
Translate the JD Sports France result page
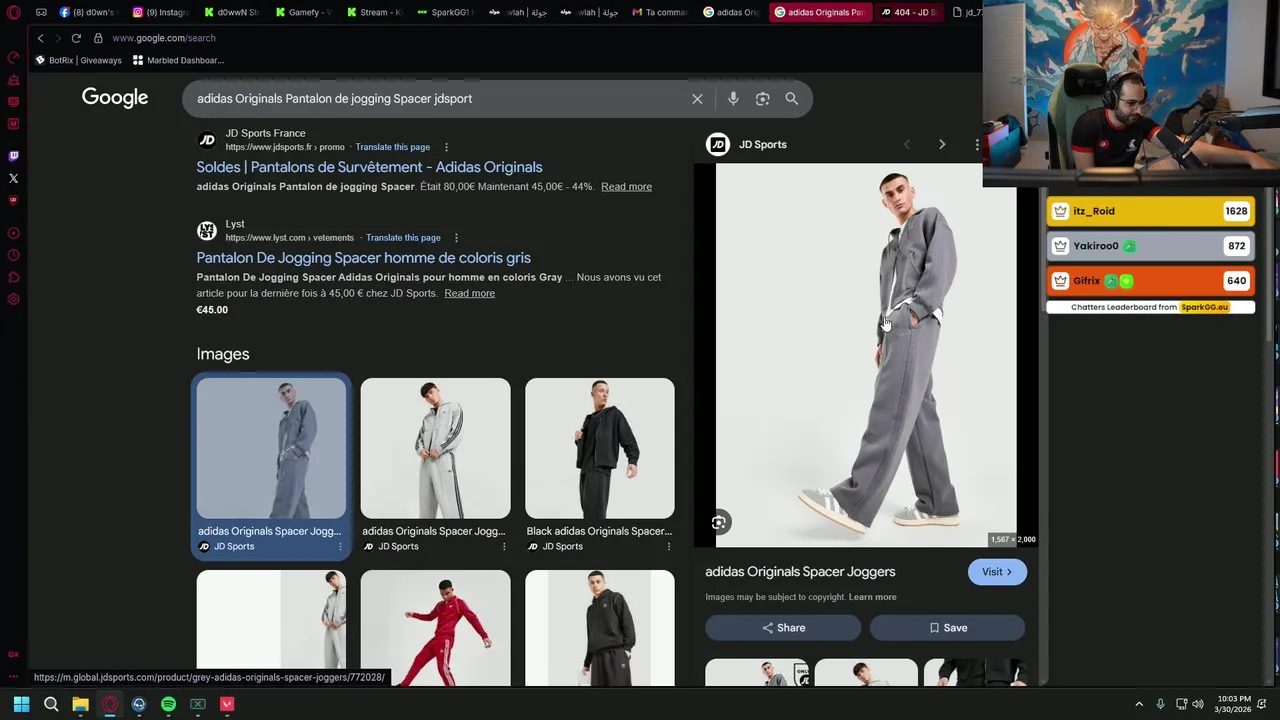[392, 147]
